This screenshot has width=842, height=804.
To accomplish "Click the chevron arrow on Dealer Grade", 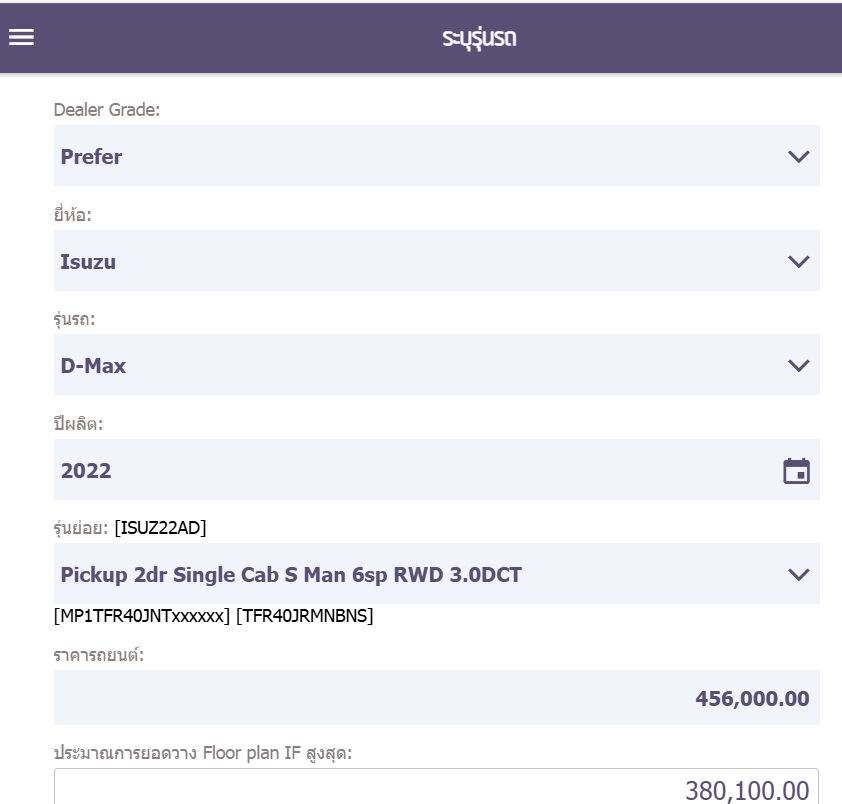I will pyautogui.click(x=798, y=156).
